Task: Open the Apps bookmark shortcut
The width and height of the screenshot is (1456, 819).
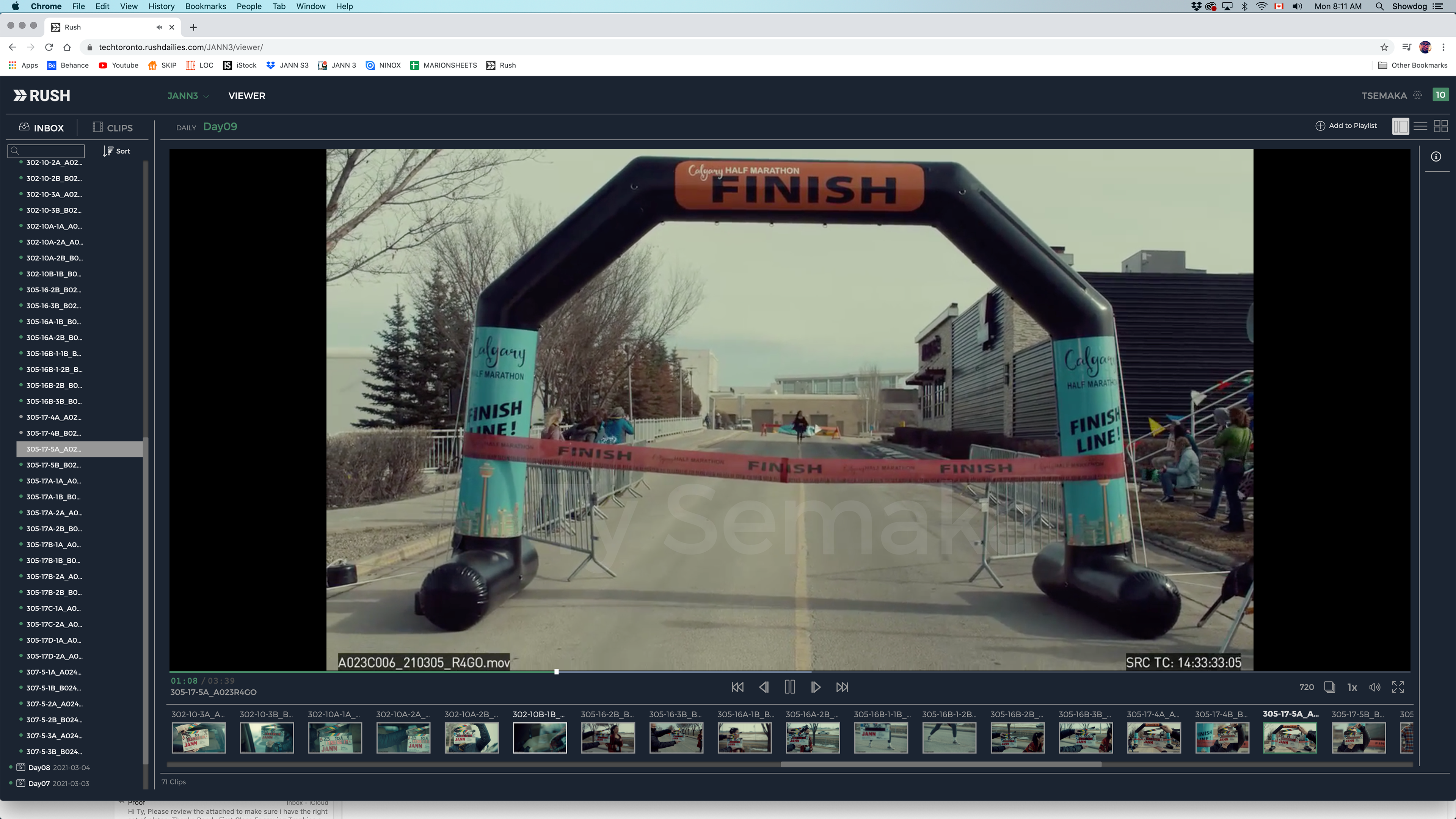Action: [23, 65]
